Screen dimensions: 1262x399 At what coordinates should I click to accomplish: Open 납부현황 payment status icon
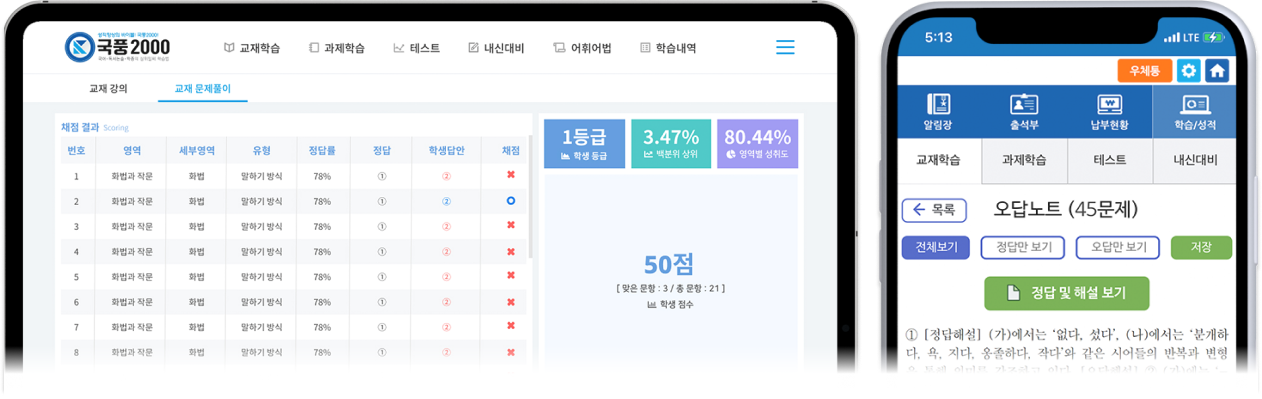(x=1109, y=111)
